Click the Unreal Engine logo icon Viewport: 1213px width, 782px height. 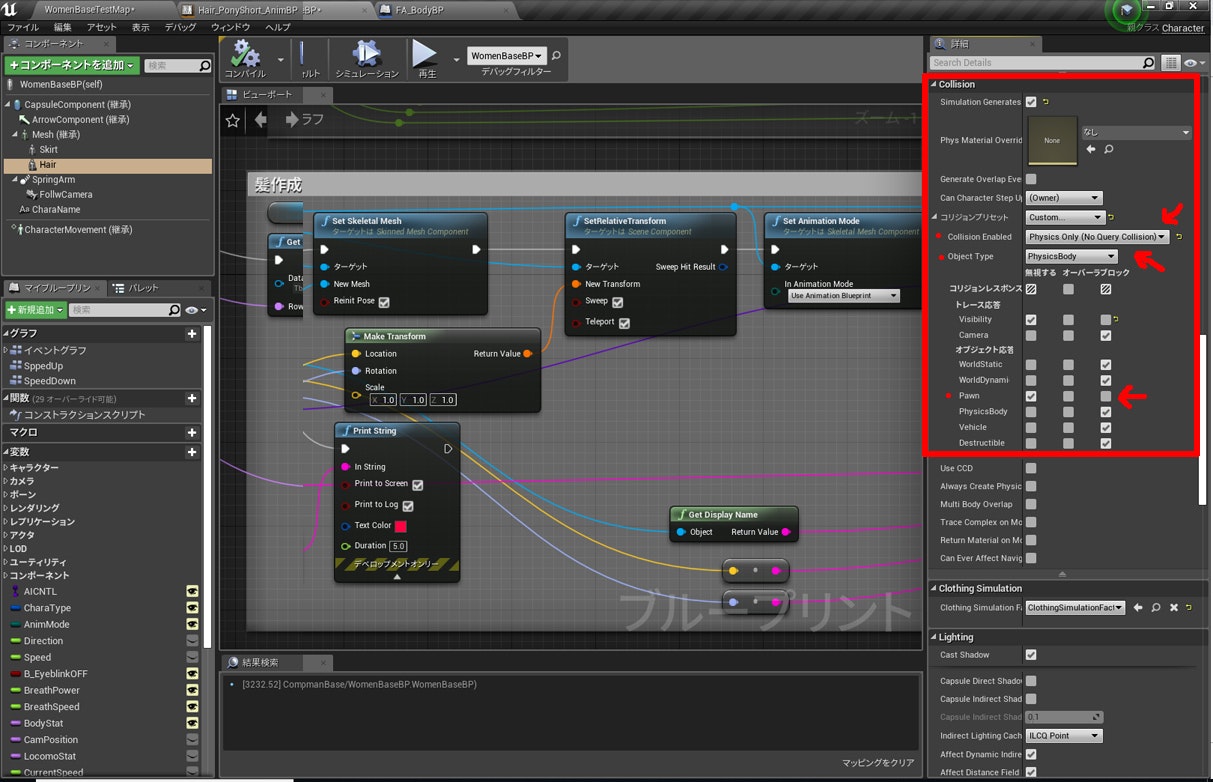11,9
